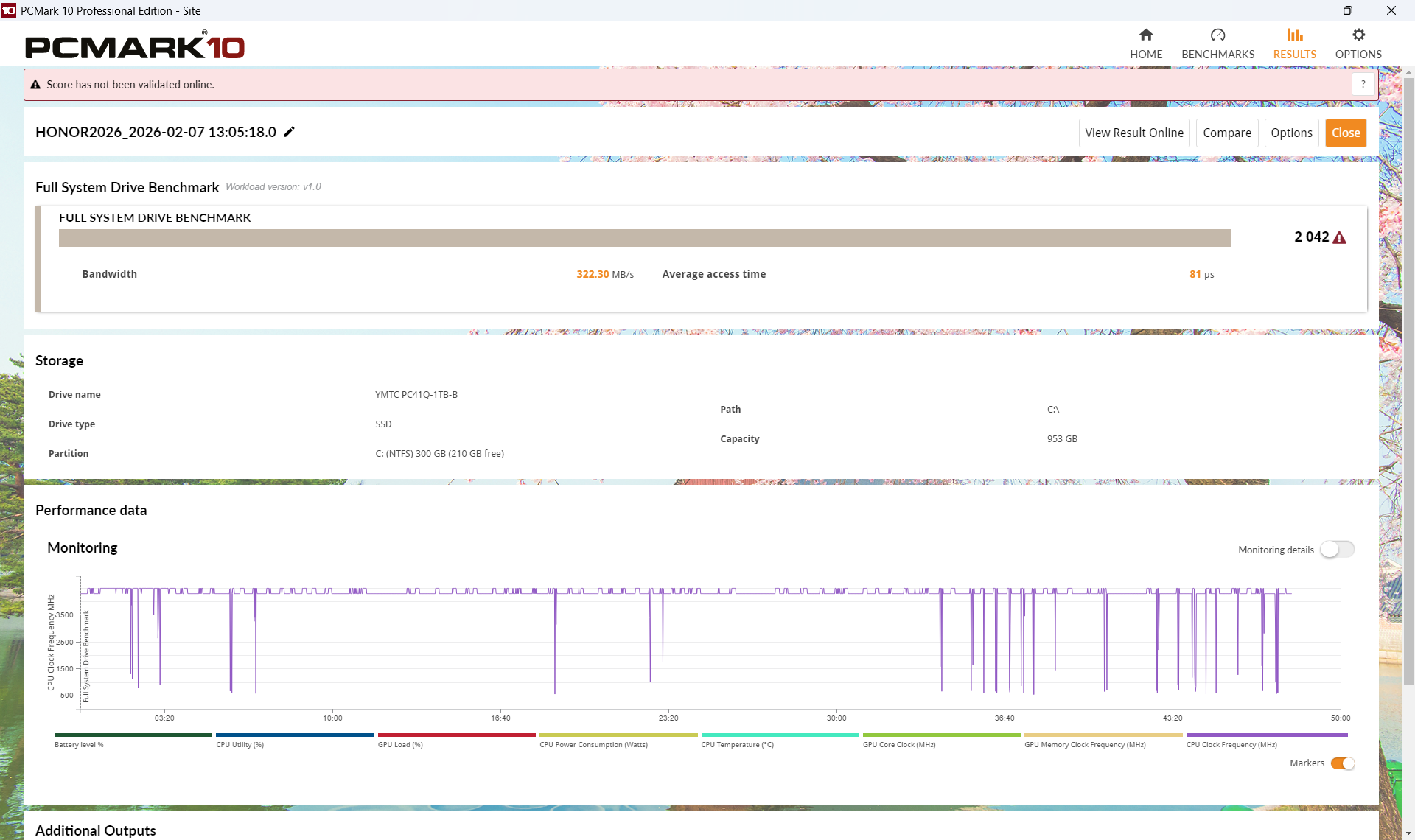Toggle Monitoring details switch on
1415x840 pixels.
(x=1337, y=550)
